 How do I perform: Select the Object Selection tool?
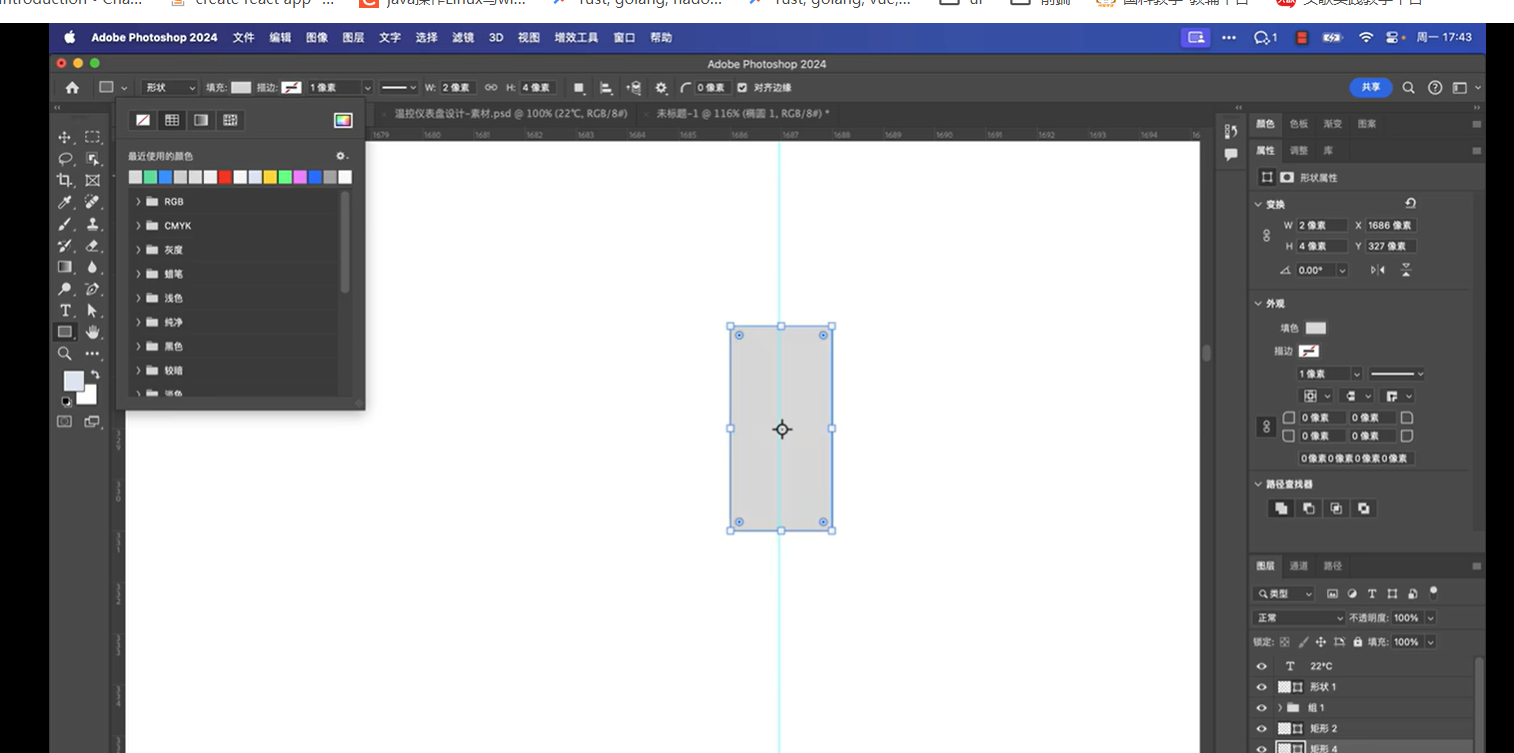coord(93,159)
